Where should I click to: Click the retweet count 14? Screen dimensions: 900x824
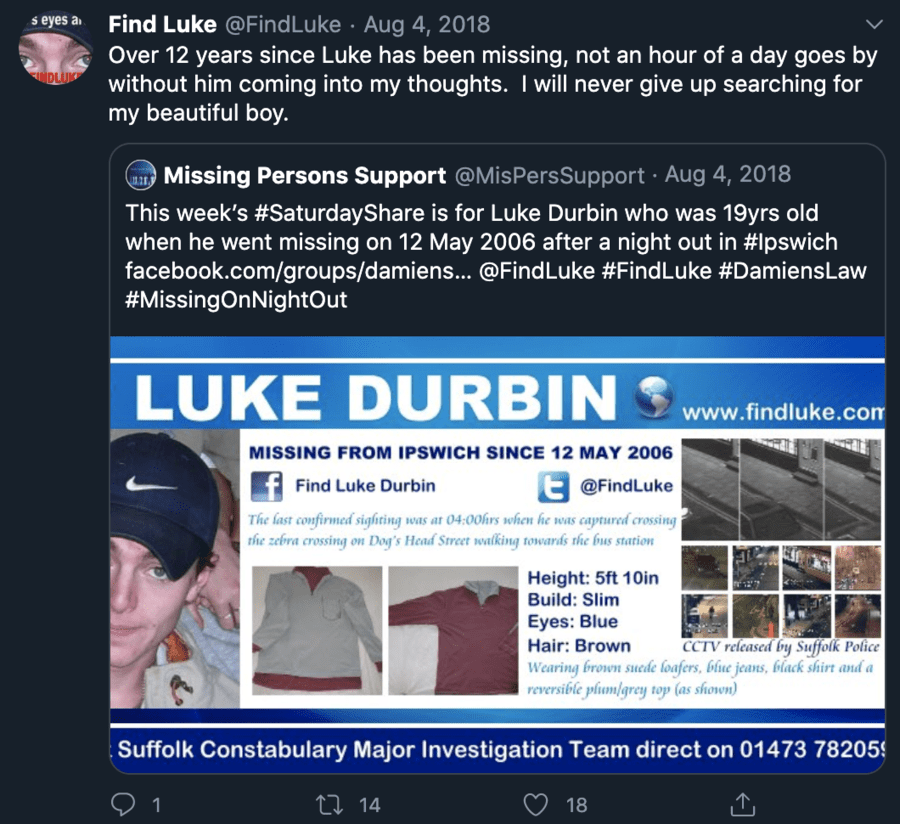[x=370, y=805]
